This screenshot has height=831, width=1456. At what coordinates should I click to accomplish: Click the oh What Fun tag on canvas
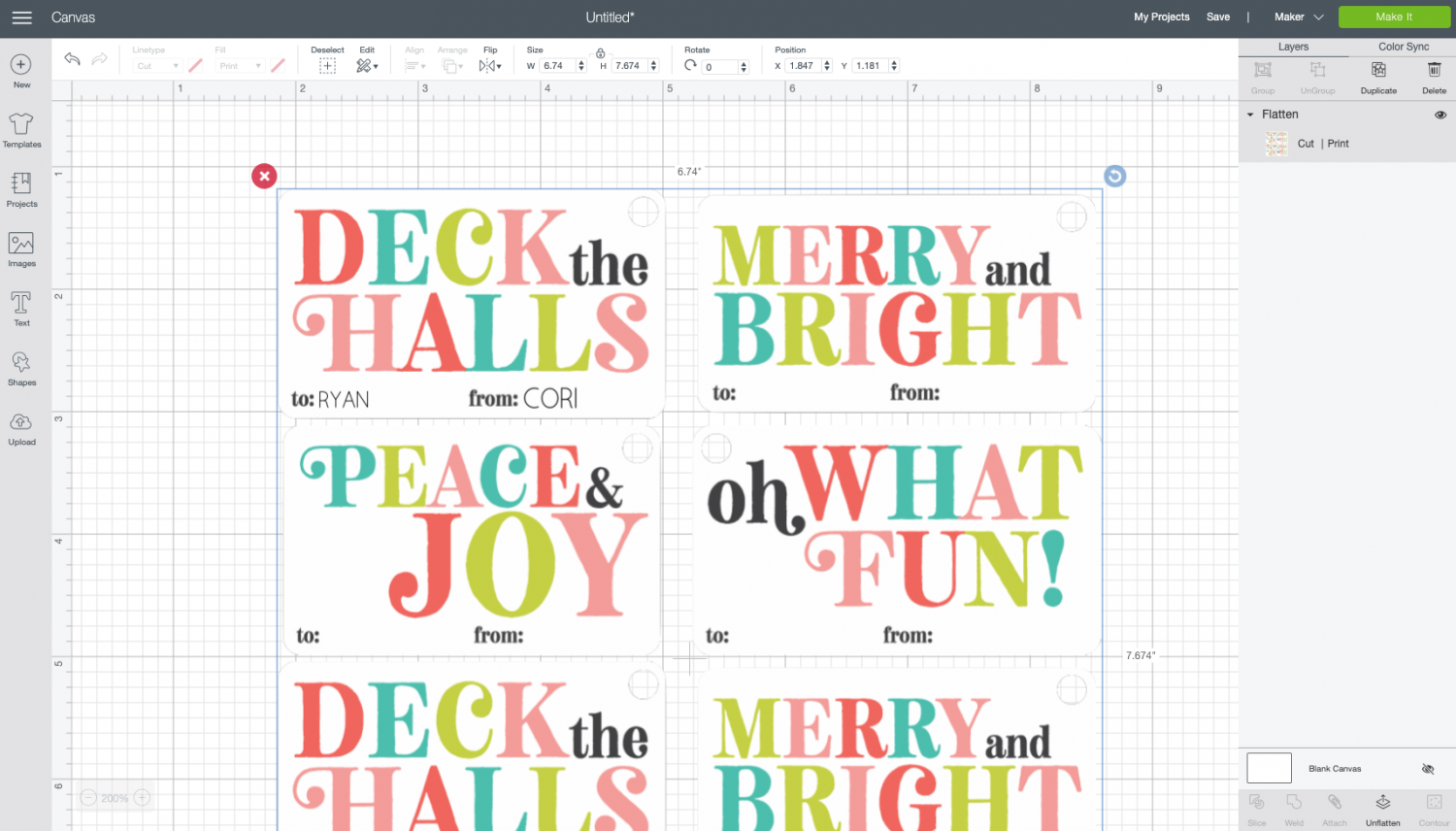tap(896, 541)
